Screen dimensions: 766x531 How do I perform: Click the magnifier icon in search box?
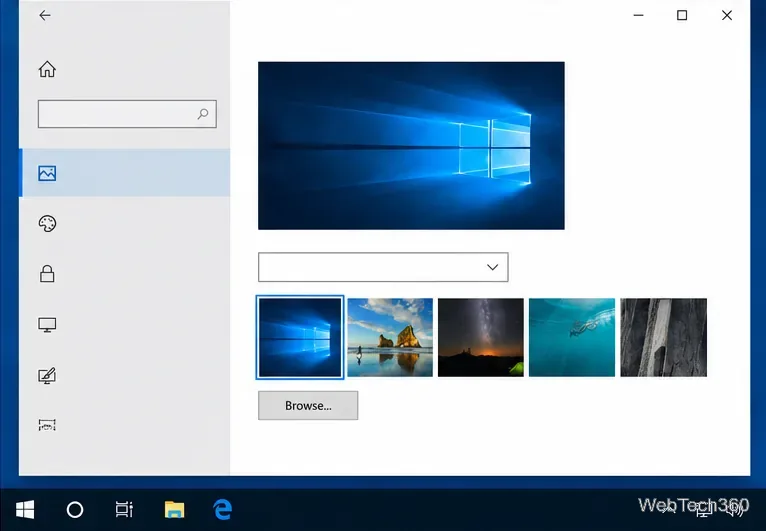tap(203, 114)
